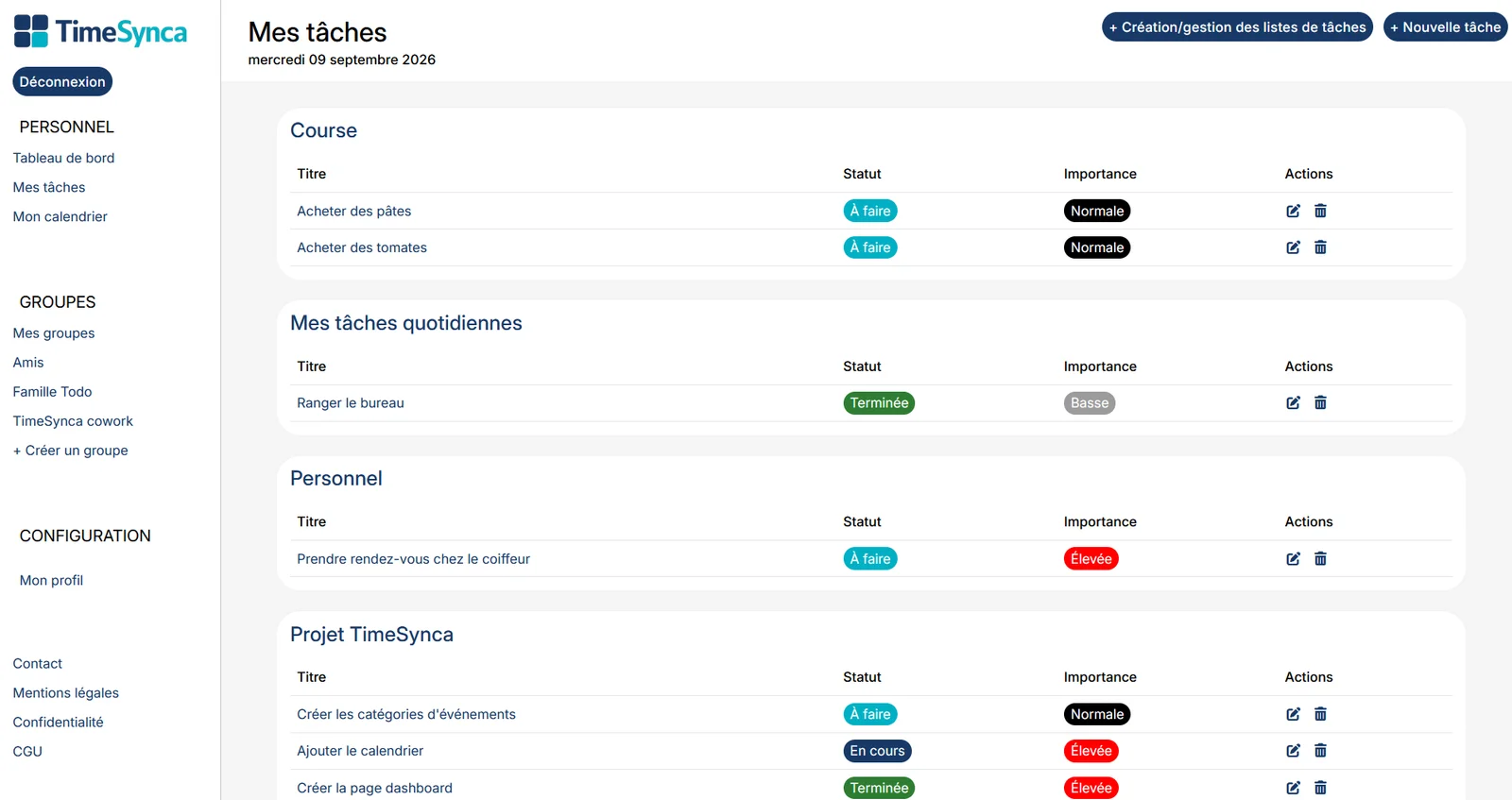Open 'Création/gestion des listes de tâches'
This screenshot has height=800, width=1512.
(1237, 27)
